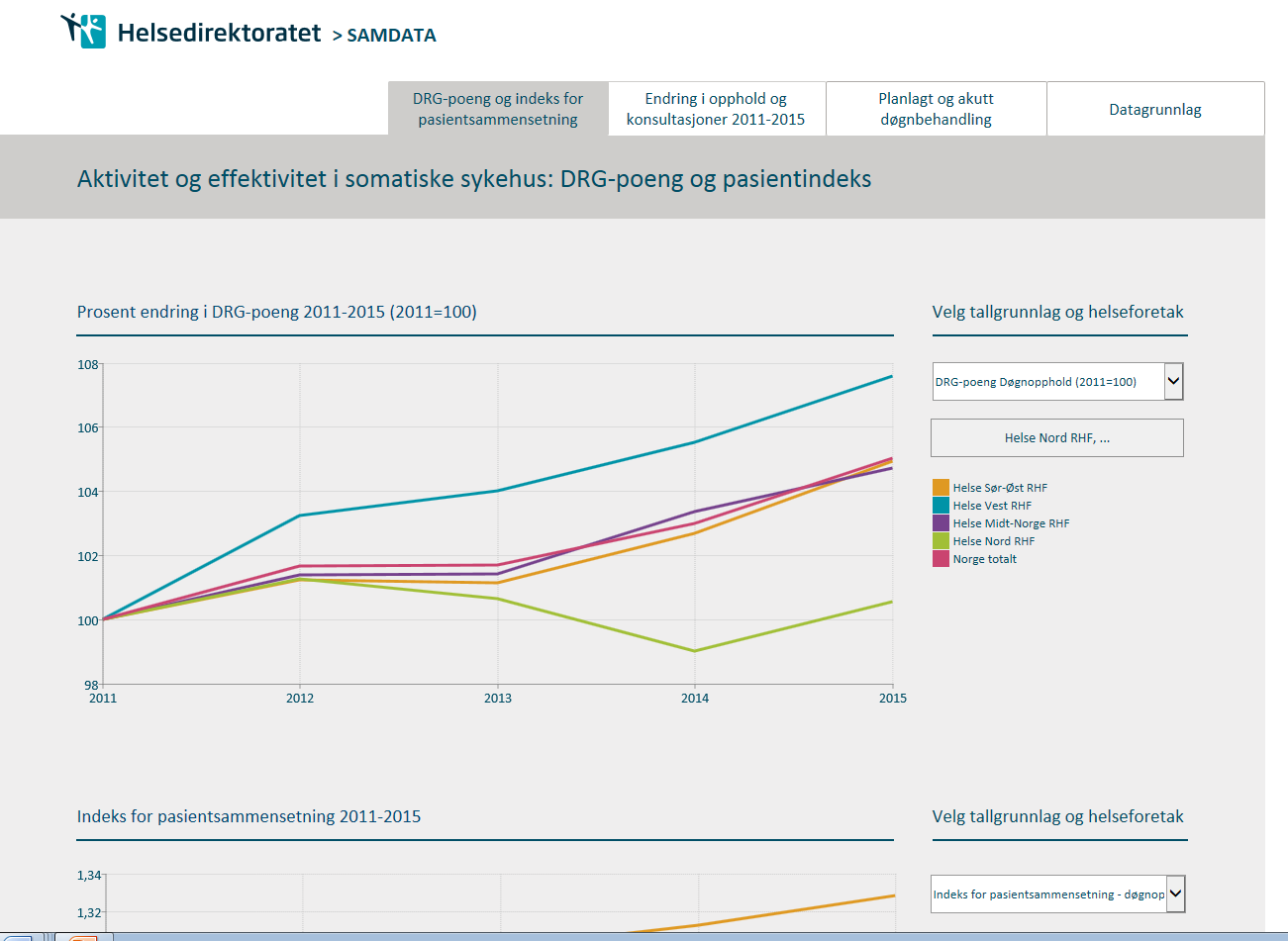
Task: Click the Prosent endring i DRG-poeng chart title
Action: 277,312
